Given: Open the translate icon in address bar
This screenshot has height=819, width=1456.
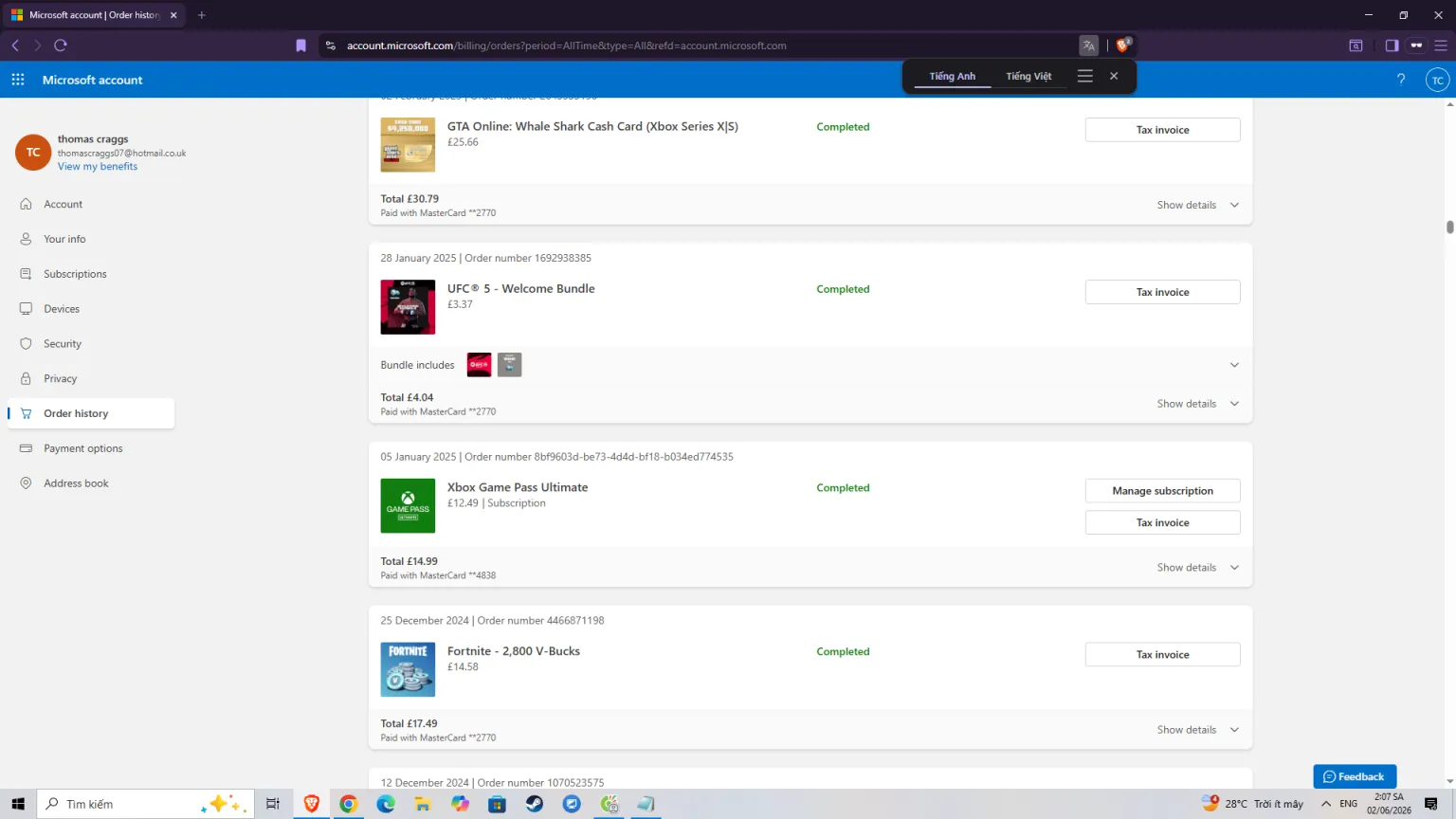Looking at the screenshot, I should (1088, 45).
